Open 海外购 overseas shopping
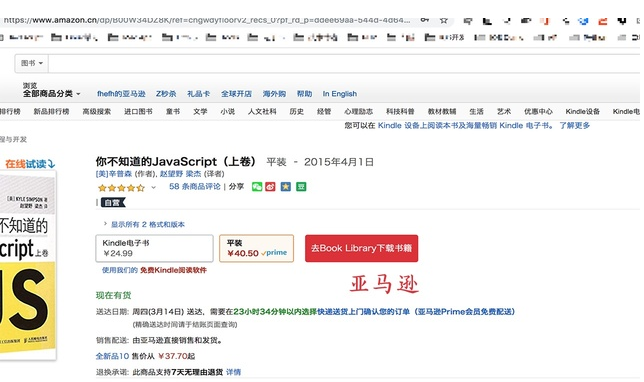 click(x=274, y=94)
